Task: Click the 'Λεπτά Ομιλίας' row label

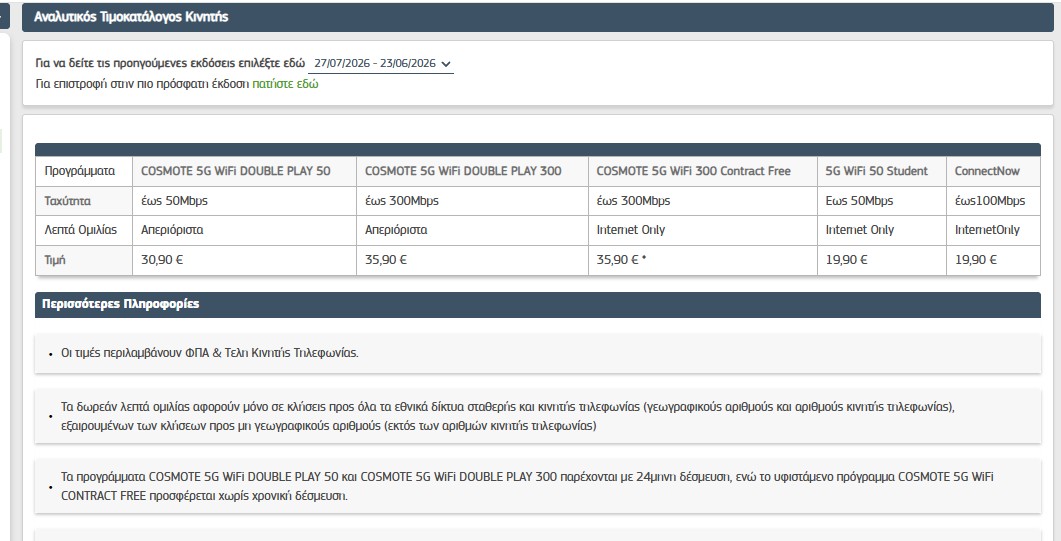Action: click(84, 230)
